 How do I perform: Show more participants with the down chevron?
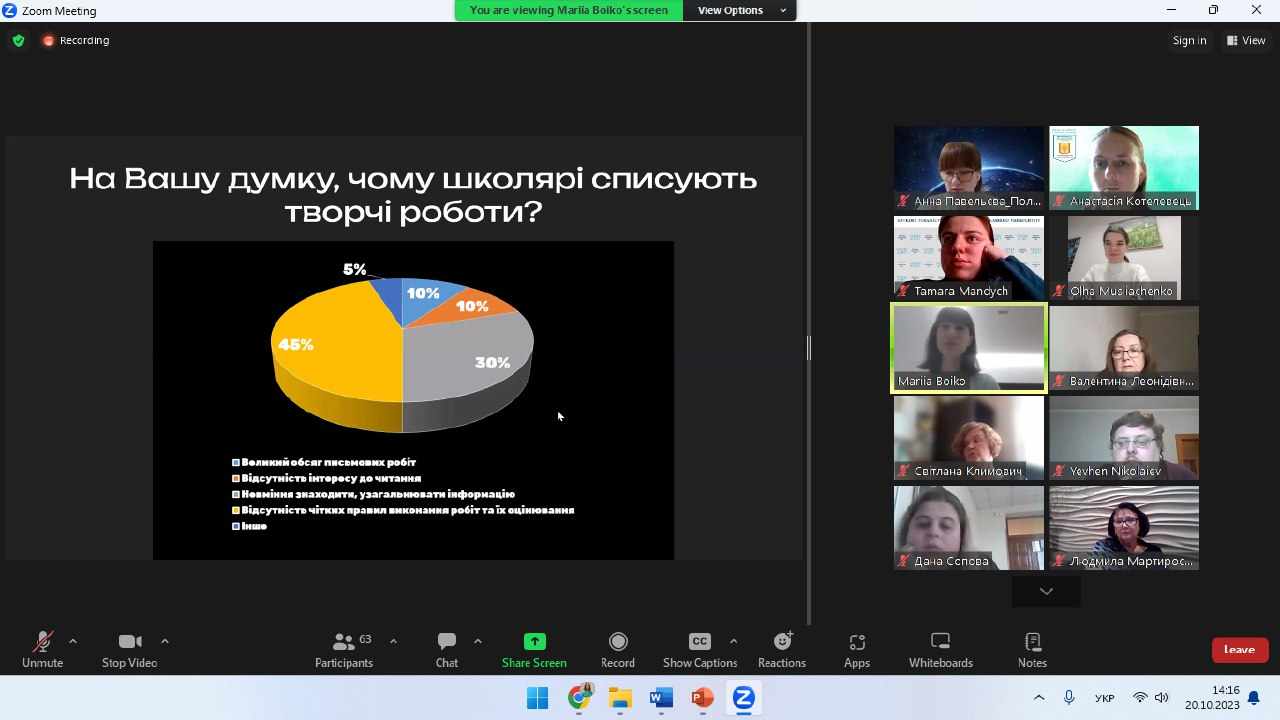[1046, 591]
